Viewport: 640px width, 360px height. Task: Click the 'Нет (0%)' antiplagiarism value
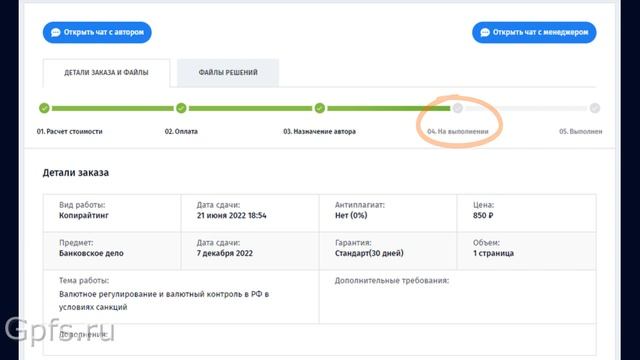click(351, 216)
